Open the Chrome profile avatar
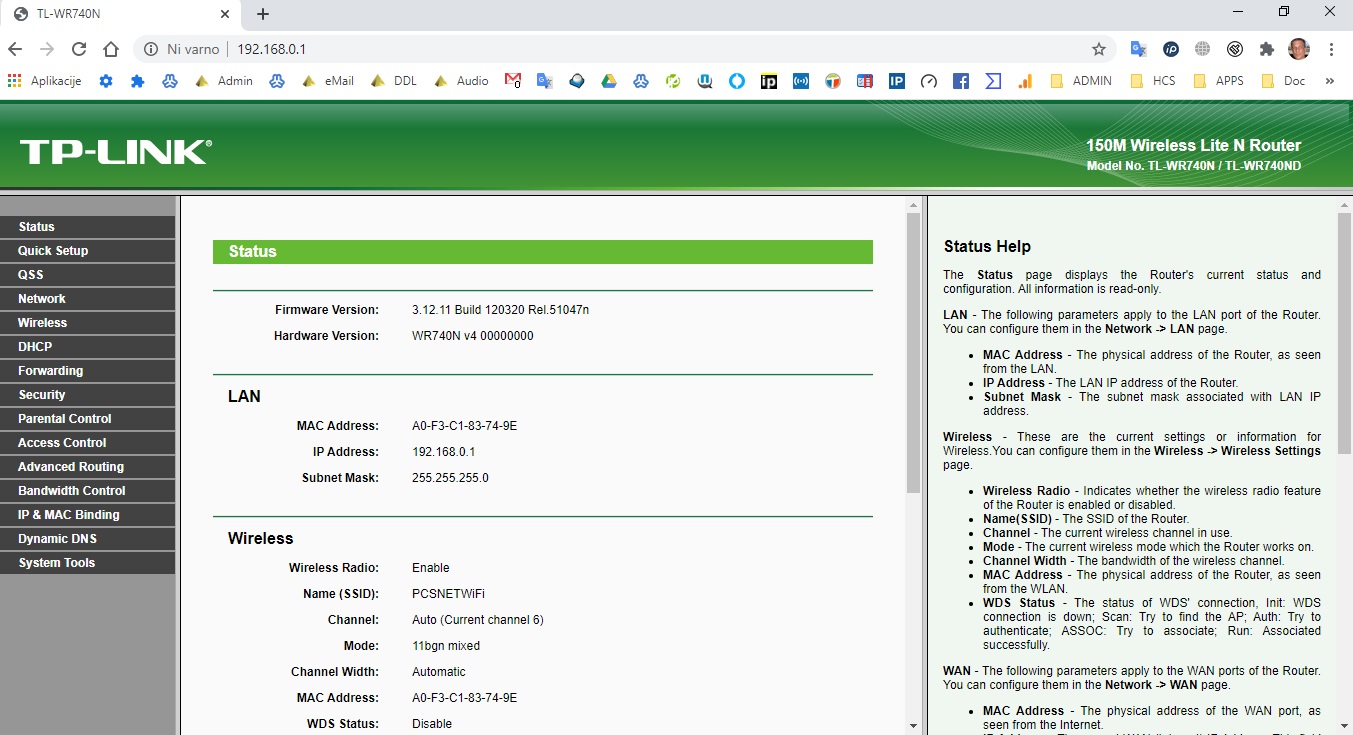 (x=1299, y=49)
